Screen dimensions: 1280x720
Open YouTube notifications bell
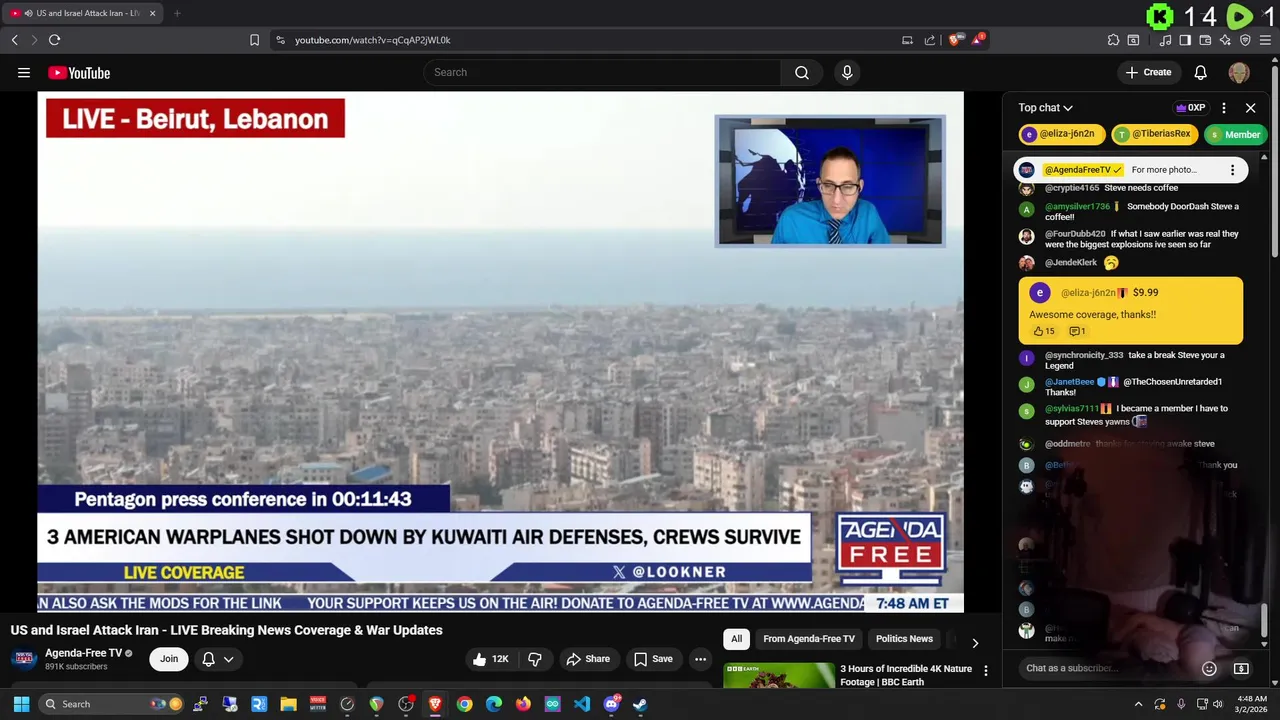1201,72
